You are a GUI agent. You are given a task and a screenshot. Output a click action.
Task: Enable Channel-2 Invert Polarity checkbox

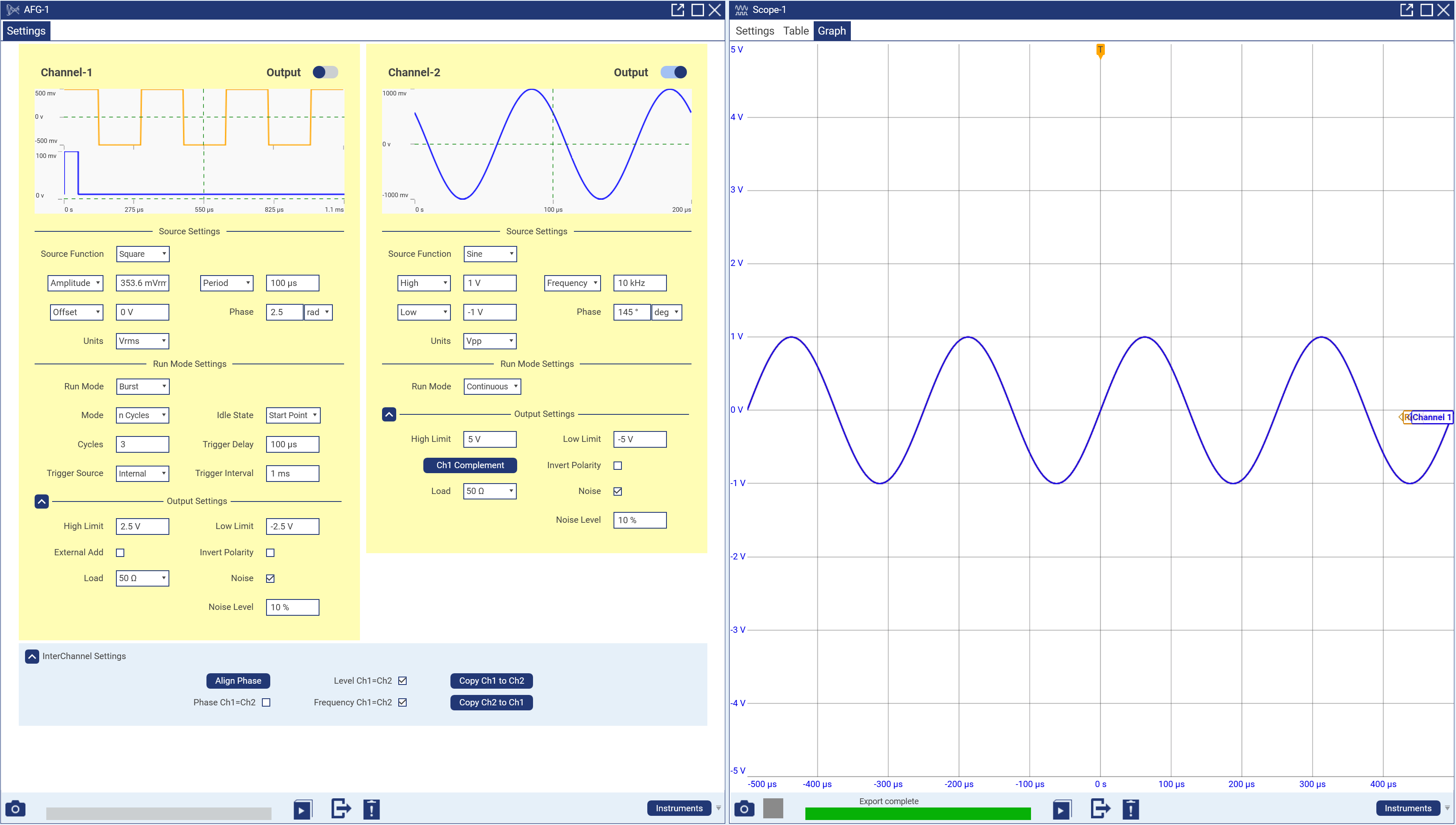[x=618, y=465]
